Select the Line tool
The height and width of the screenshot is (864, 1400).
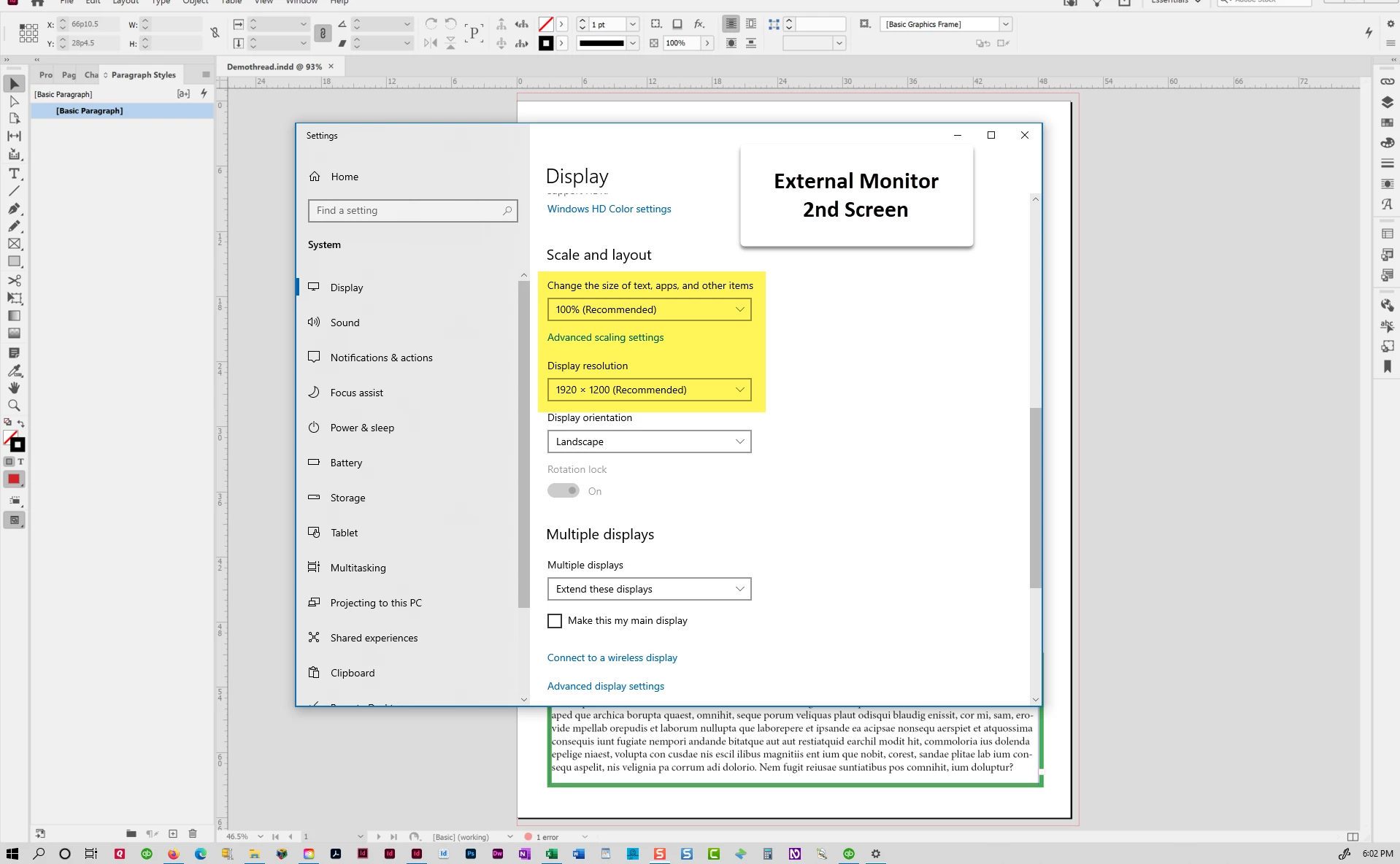tap(14, 190)
